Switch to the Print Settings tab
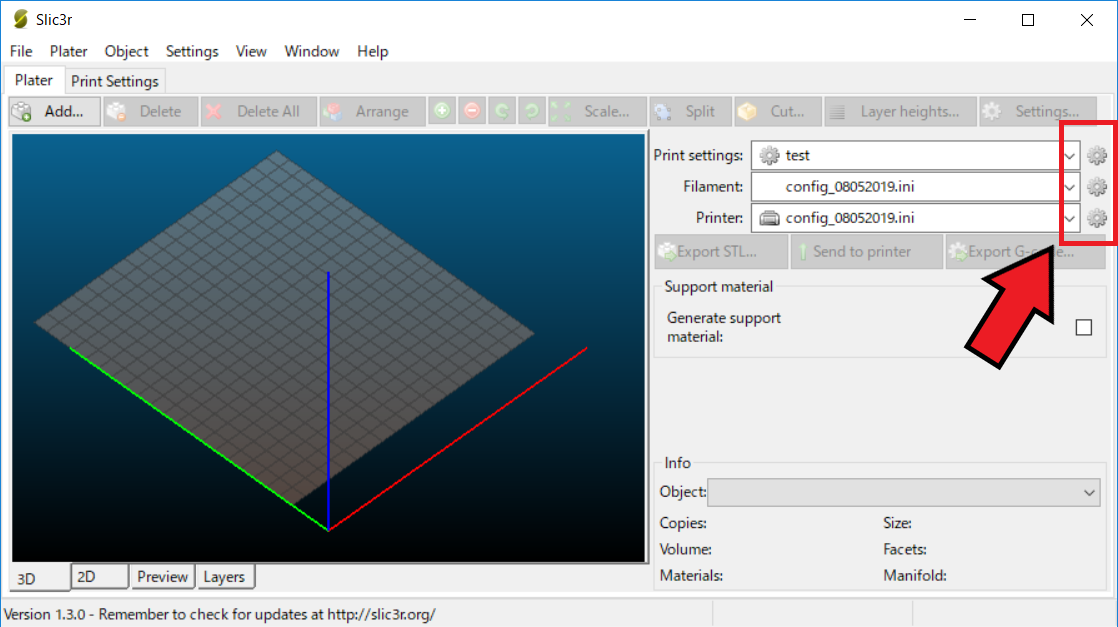 (115, 81)
